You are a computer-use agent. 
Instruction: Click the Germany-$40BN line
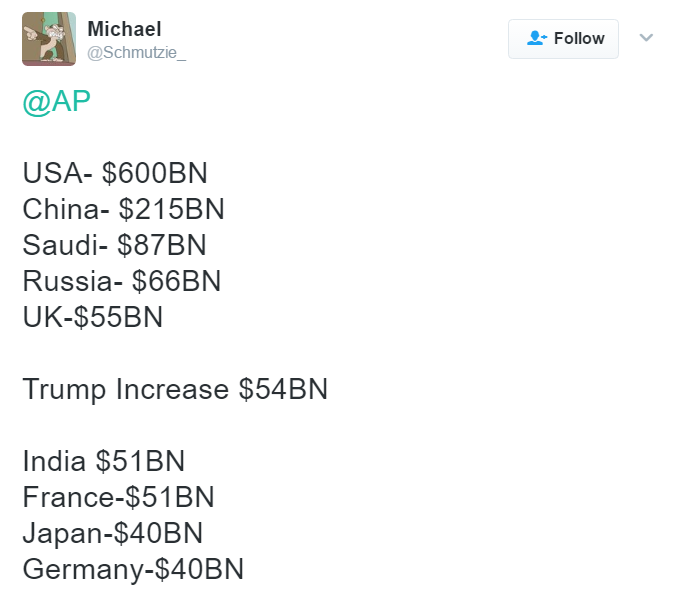tap(133, 569)
